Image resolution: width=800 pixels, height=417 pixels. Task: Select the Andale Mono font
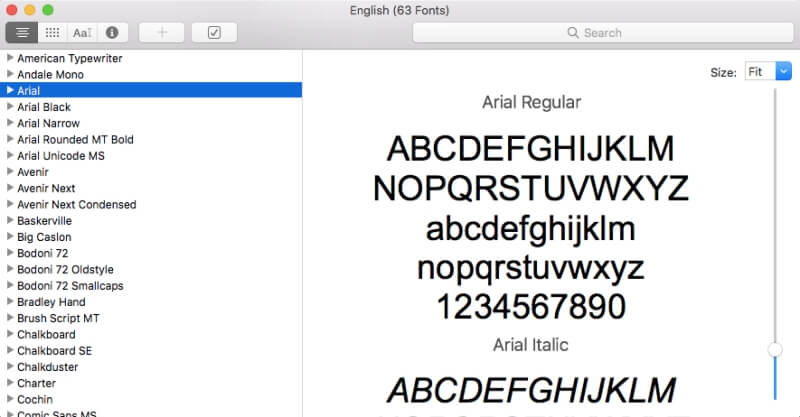point(51,75)
